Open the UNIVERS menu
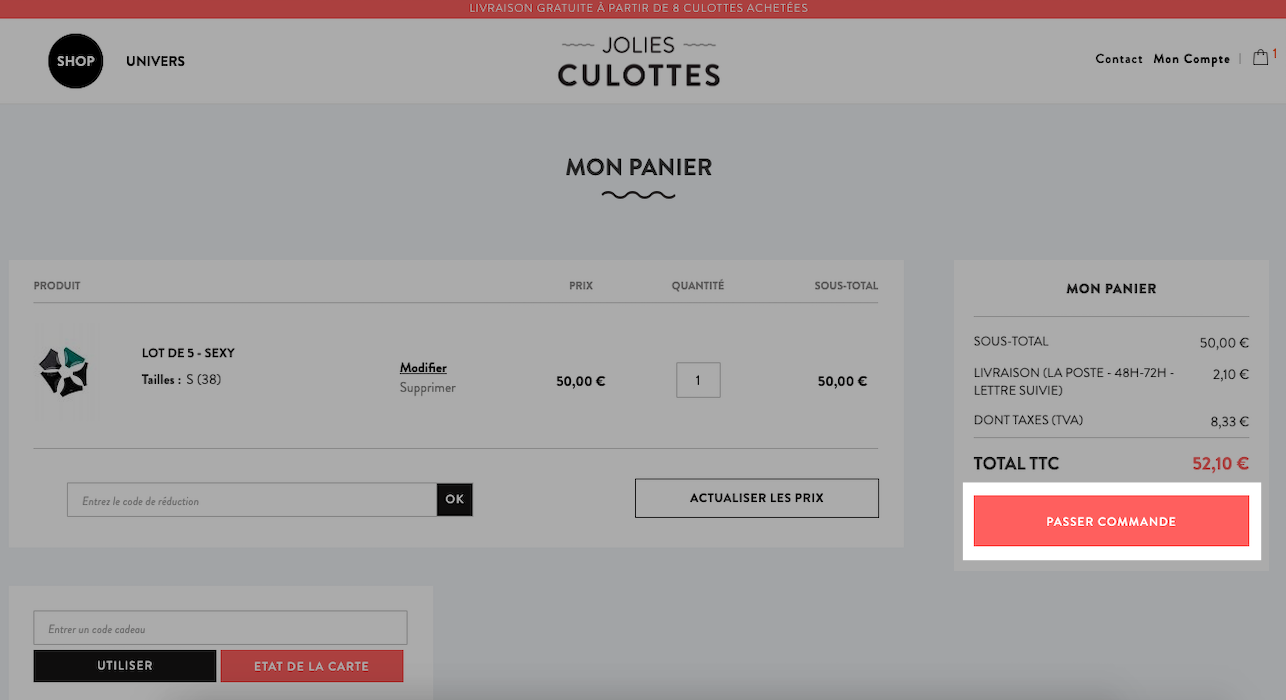 coord(155,61)
